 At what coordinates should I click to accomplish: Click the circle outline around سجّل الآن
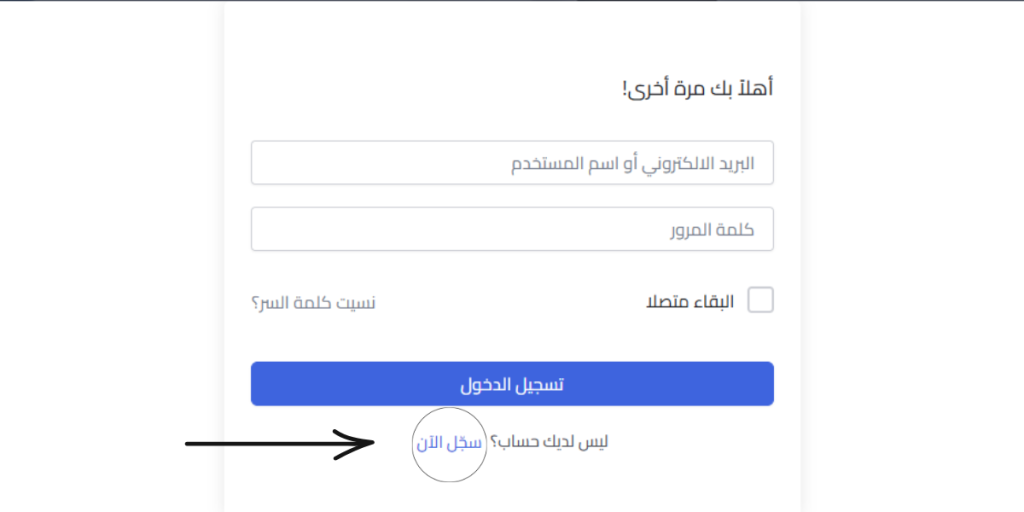[x=449, y=409]
